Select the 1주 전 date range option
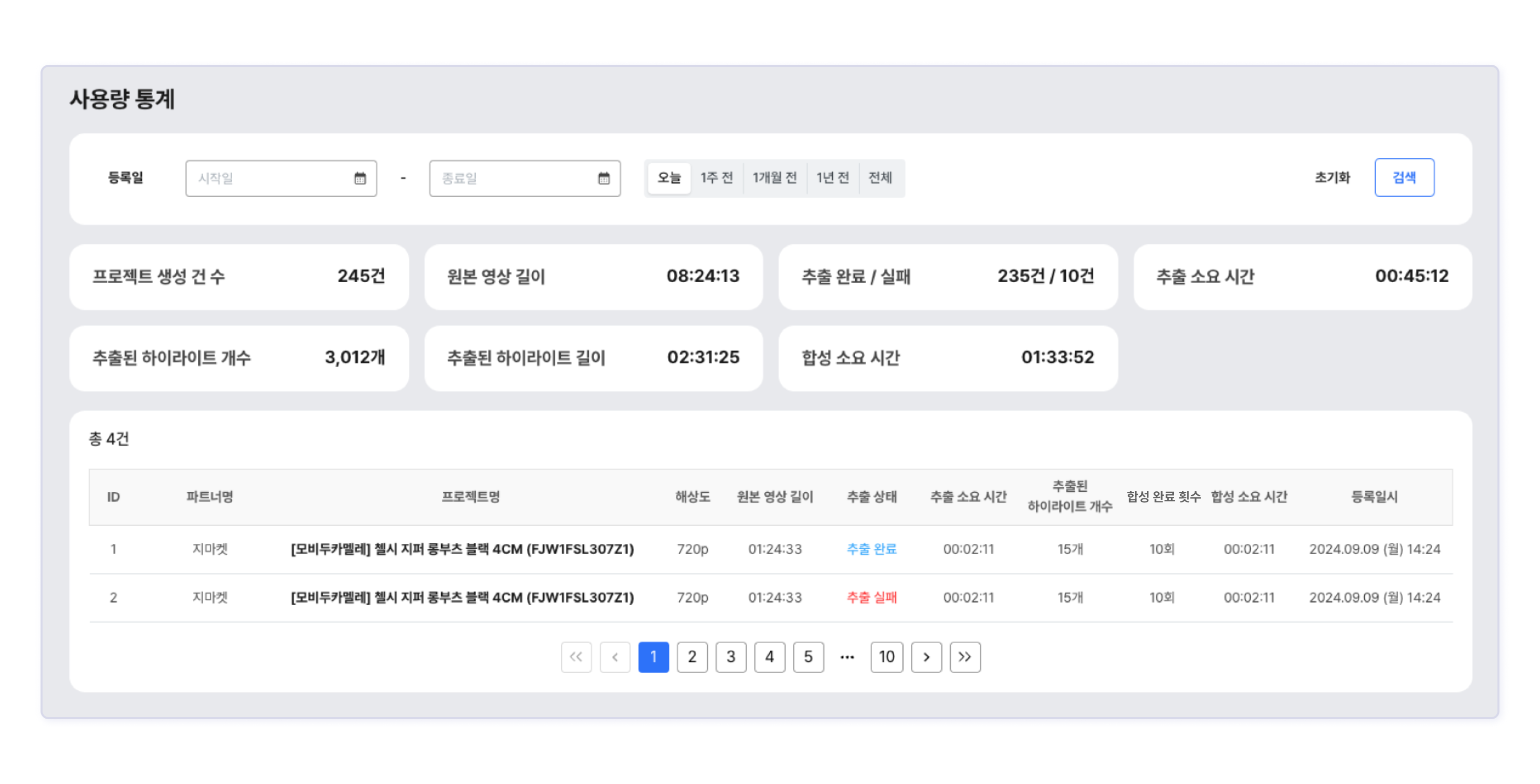The width and height of the screenshot is (1540, 784). [x=716, y=177]
